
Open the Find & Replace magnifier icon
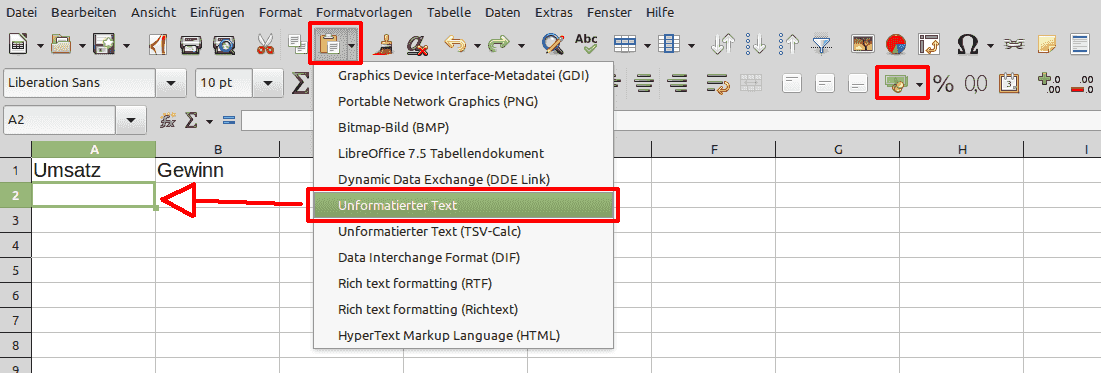[553, 44]
